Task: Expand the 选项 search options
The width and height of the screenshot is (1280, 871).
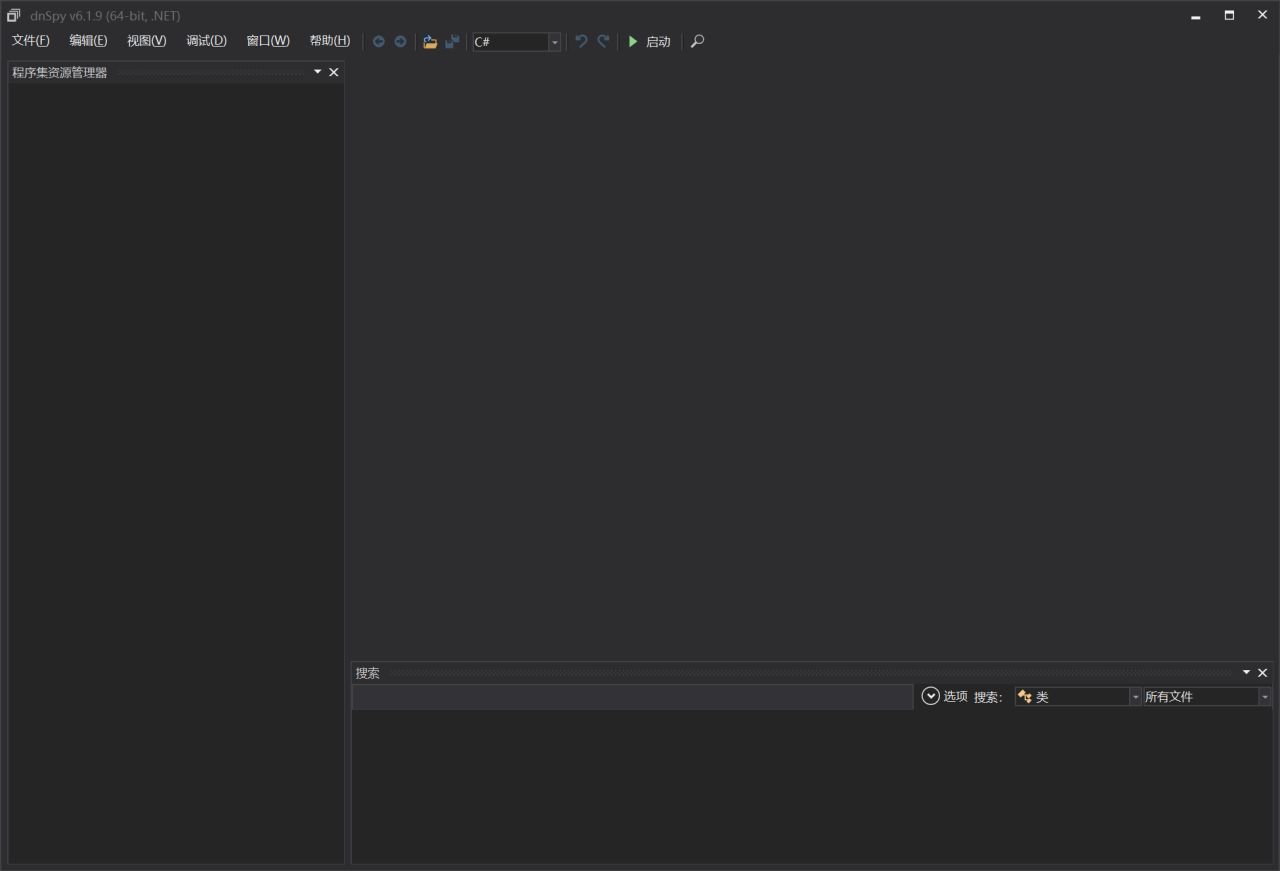Action: (944, 696)
